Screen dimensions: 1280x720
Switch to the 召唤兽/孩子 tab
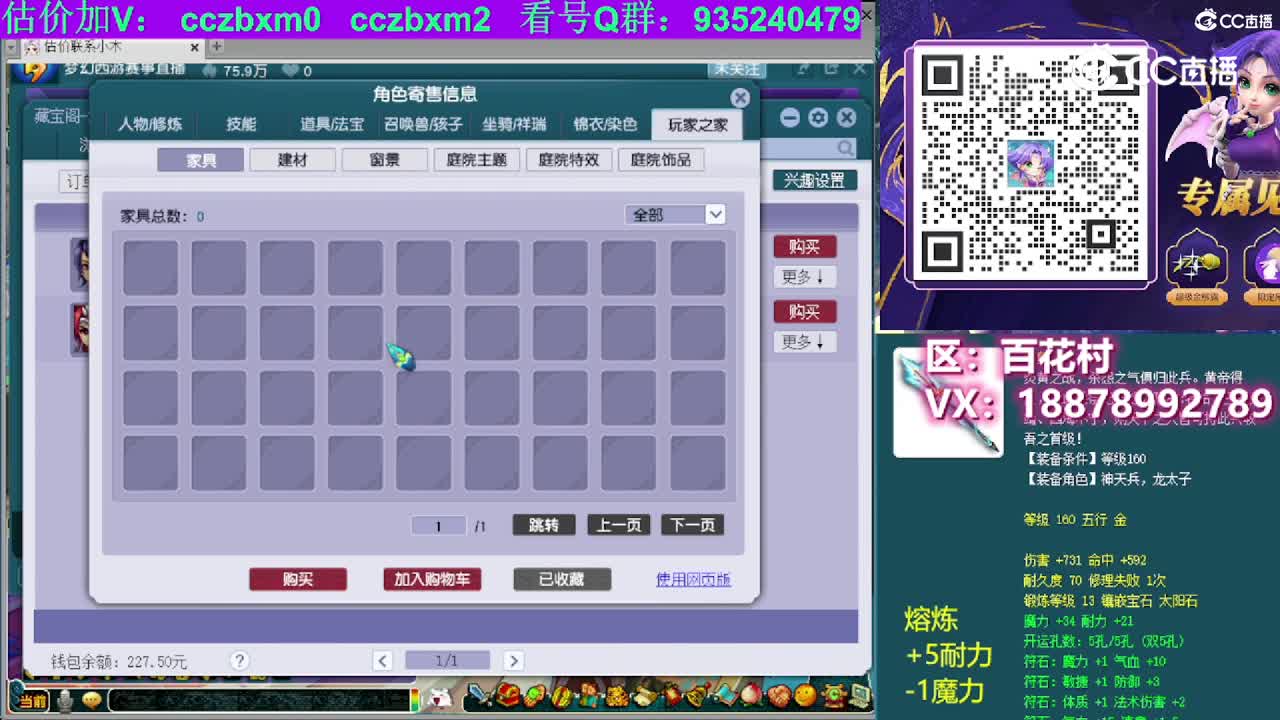point(423,124)
